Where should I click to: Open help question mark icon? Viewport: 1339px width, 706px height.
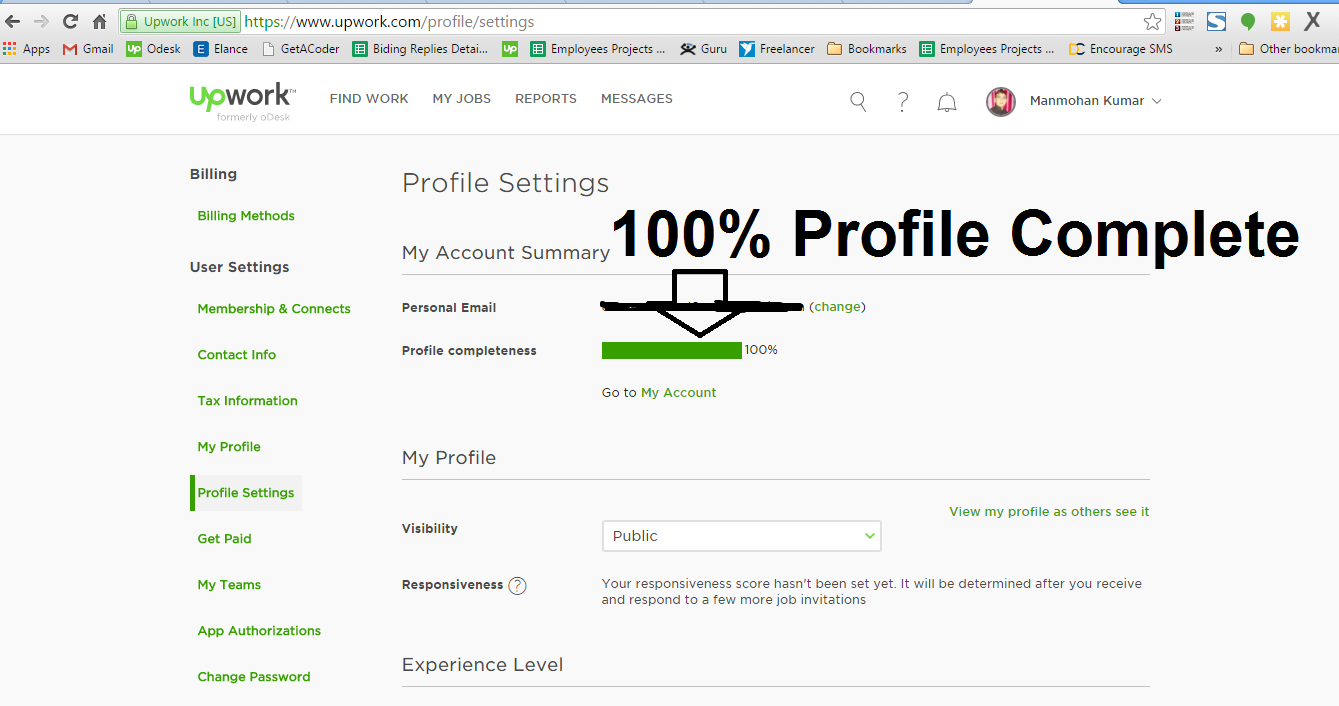click(903, 101)
